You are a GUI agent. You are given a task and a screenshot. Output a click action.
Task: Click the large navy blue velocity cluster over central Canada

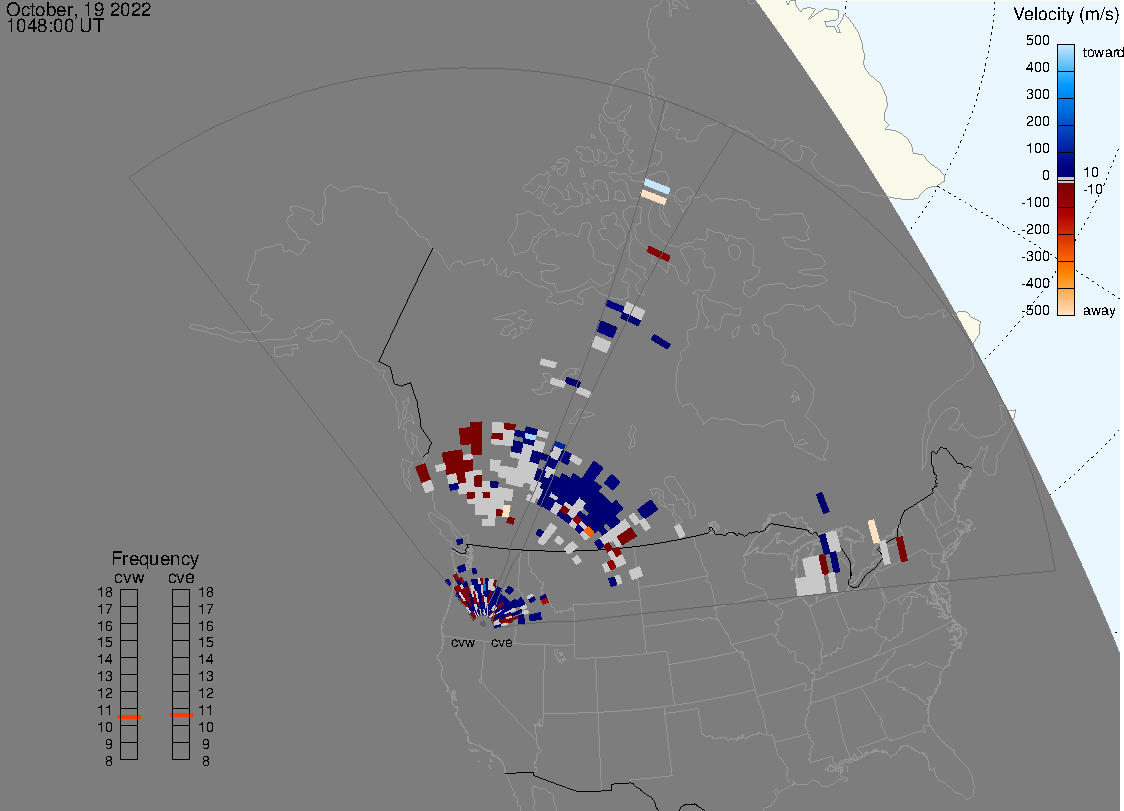584,495
